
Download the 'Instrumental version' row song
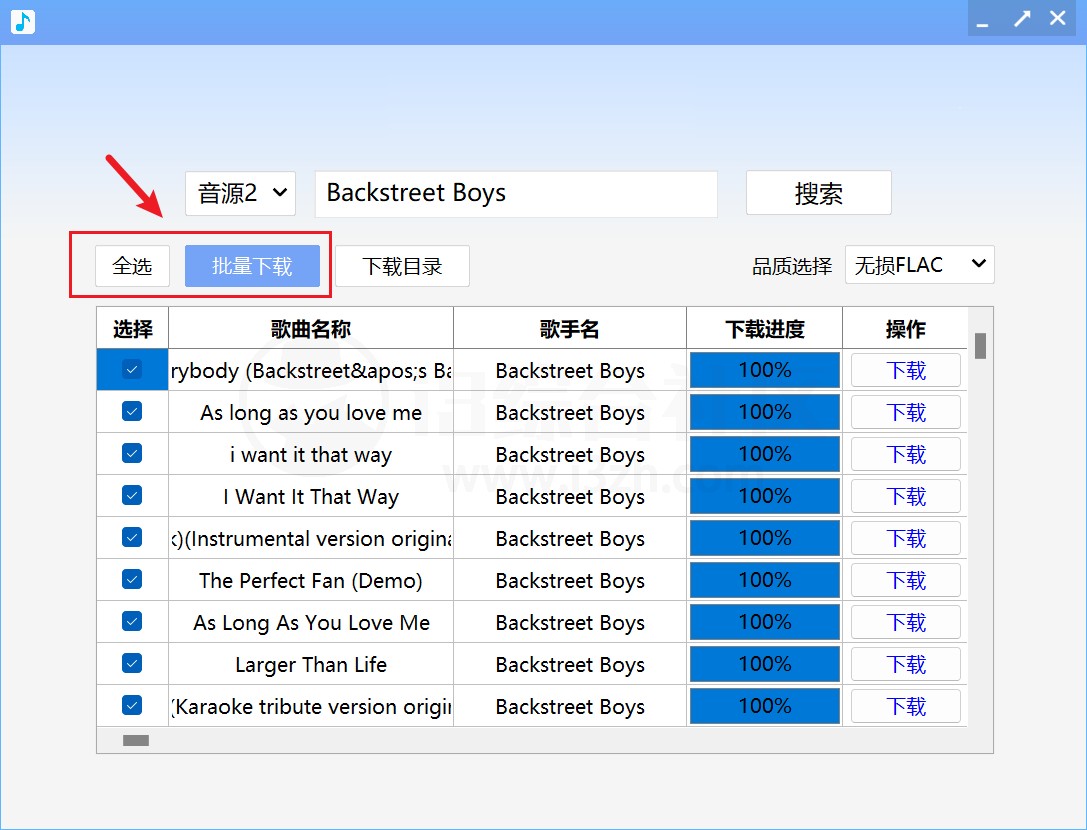905,538
